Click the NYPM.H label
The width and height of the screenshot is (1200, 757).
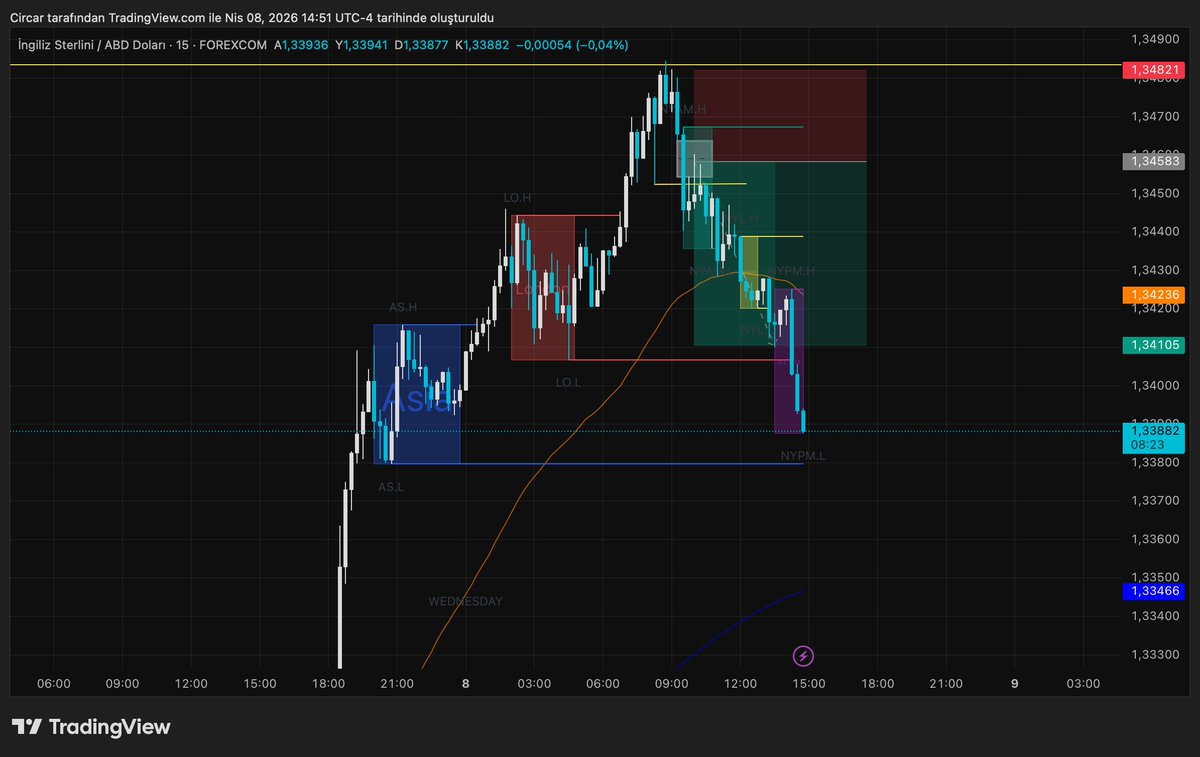click(x=792, y=271)
